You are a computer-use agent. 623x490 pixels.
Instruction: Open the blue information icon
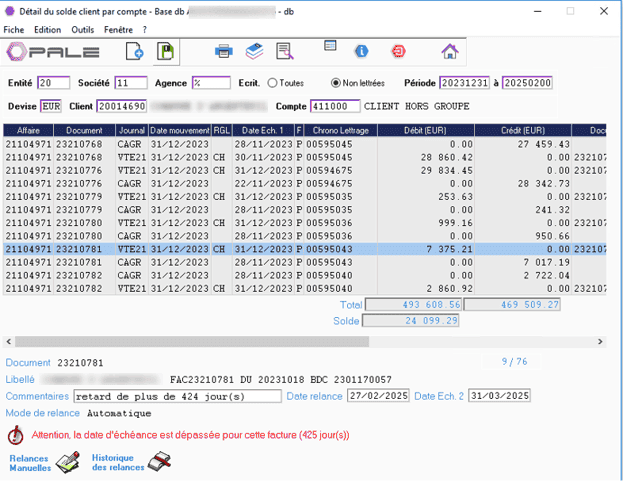[362, 51]
